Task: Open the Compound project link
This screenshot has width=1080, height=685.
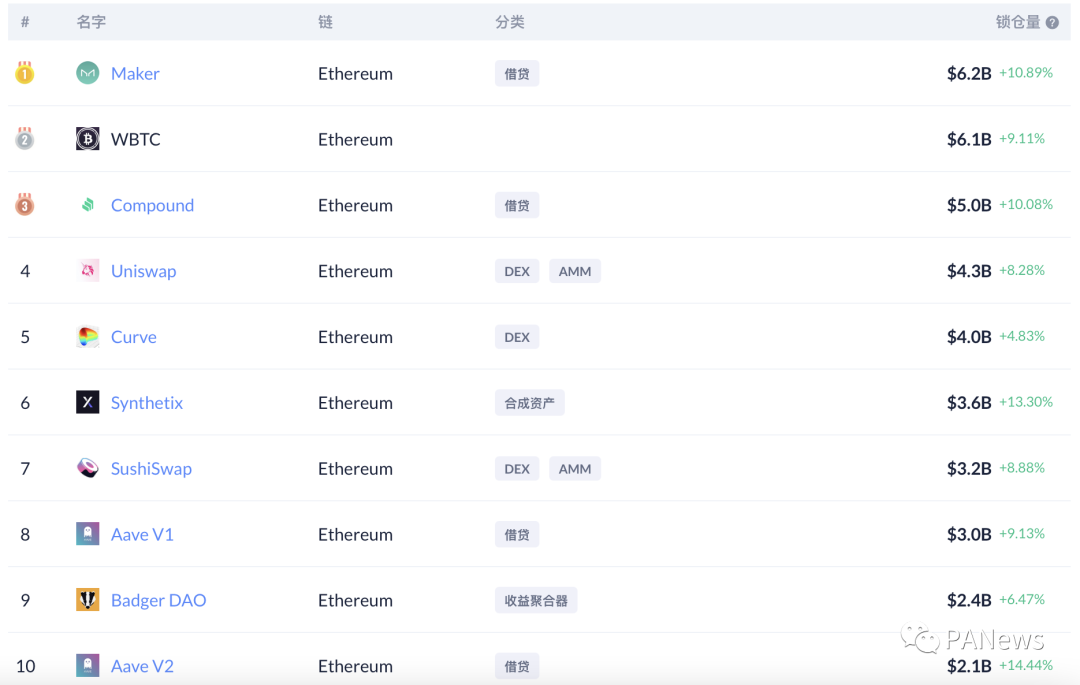Action: point(152,205)
